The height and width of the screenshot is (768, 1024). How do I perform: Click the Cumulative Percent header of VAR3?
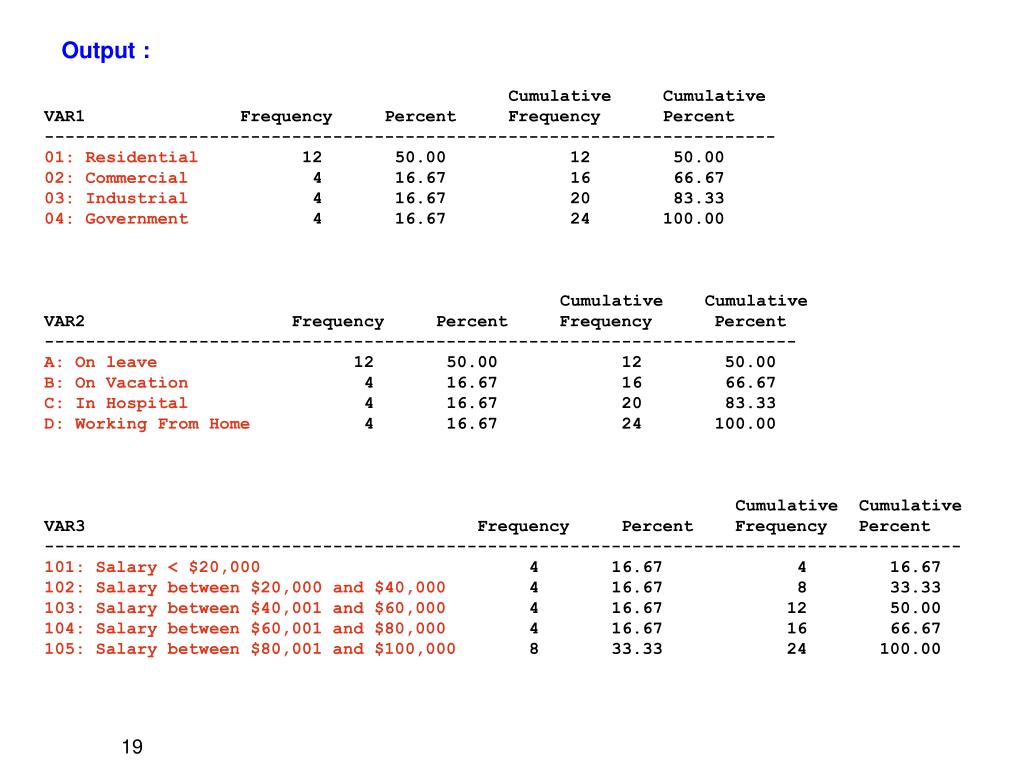(x=910, y=516)
